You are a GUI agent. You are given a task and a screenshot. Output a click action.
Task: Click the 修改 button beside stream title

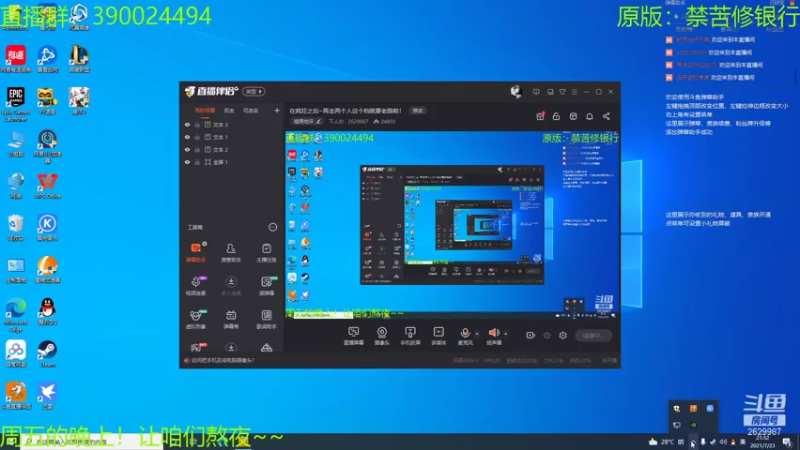coord(418,111)
